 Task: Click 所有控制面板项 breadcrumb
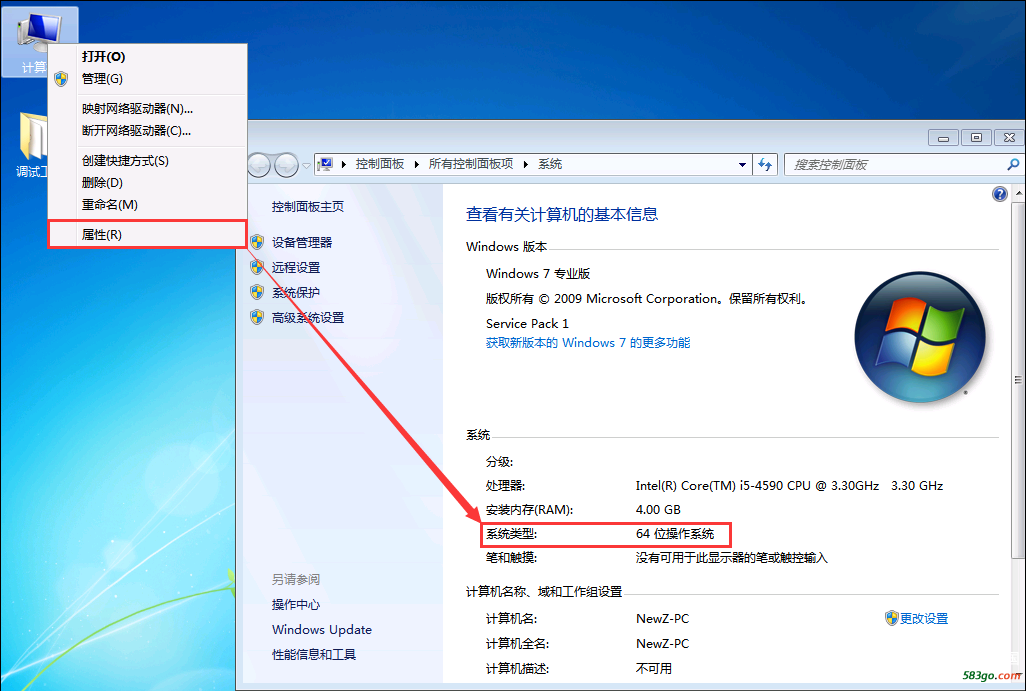[x=470, y=164]
